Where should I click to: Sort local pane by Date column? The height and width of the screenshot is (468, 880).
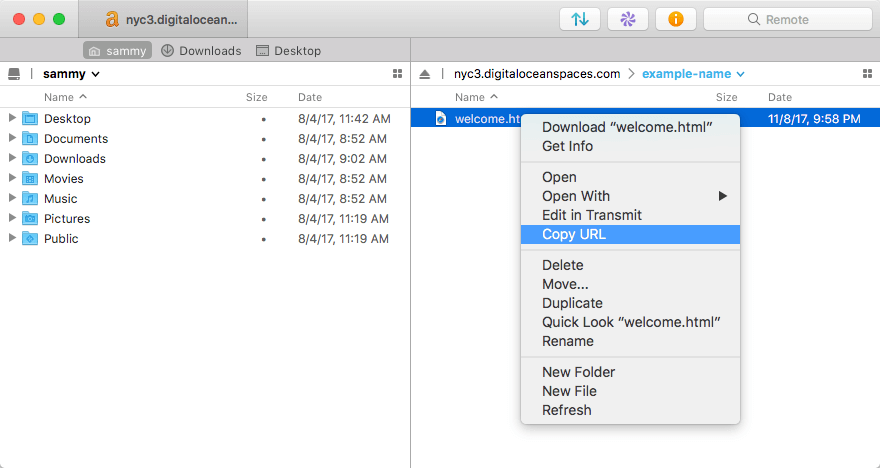310,97
